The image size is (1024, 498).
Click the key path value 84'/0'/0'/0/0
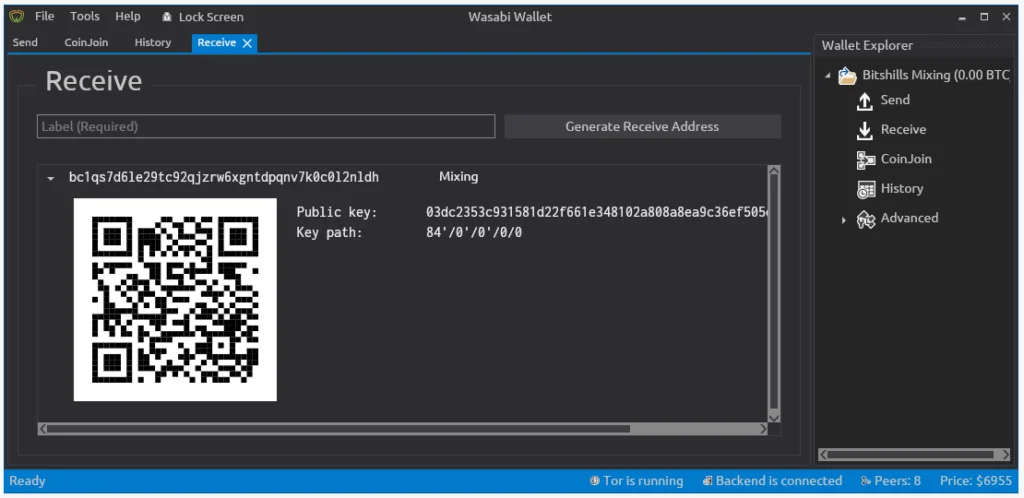(473, 232)
